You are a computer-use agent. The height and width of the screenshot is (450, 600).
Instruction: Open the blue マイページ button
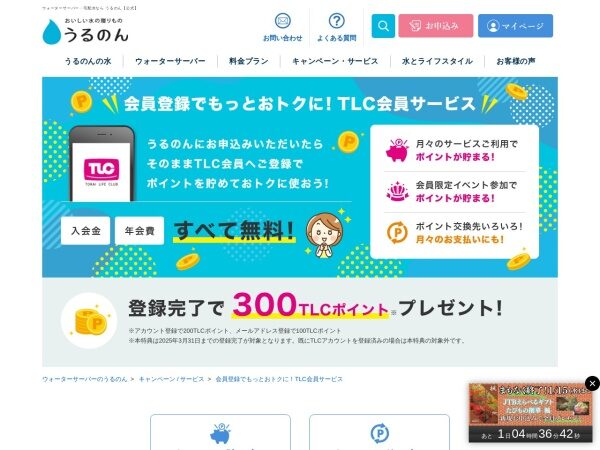[515, 26]
